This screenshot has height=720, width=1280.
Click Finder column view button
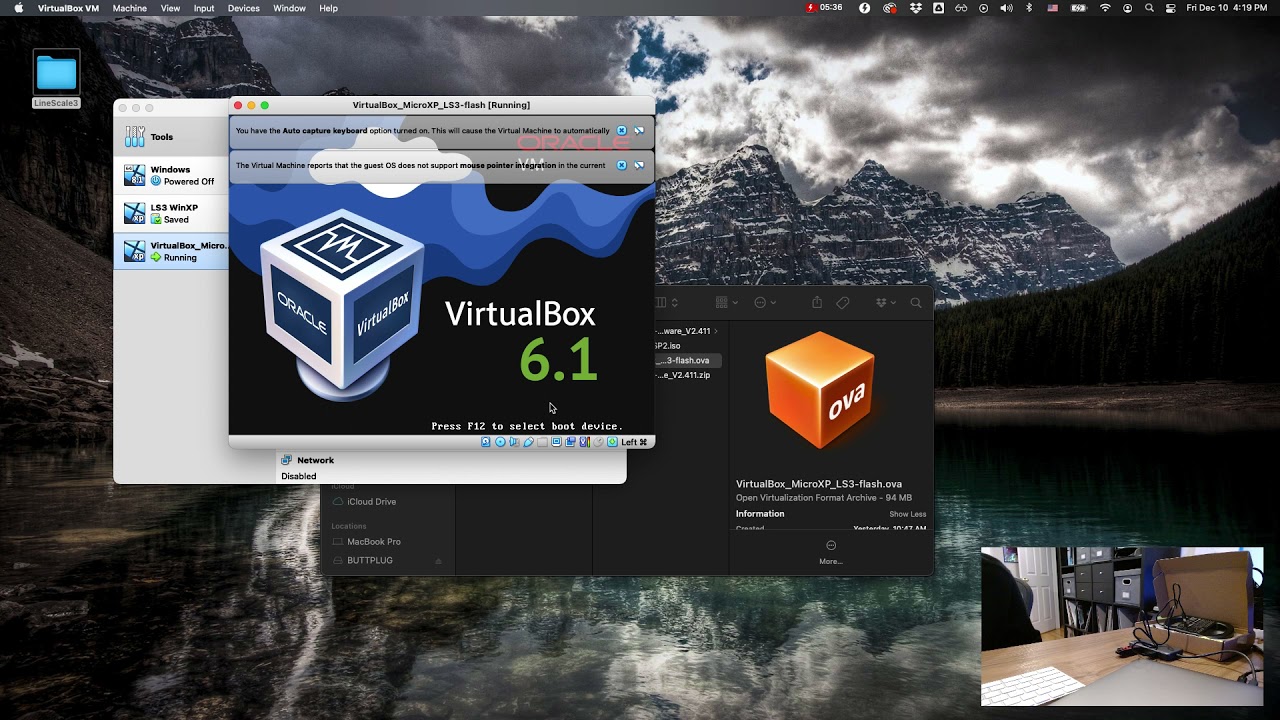click(662, 302)
